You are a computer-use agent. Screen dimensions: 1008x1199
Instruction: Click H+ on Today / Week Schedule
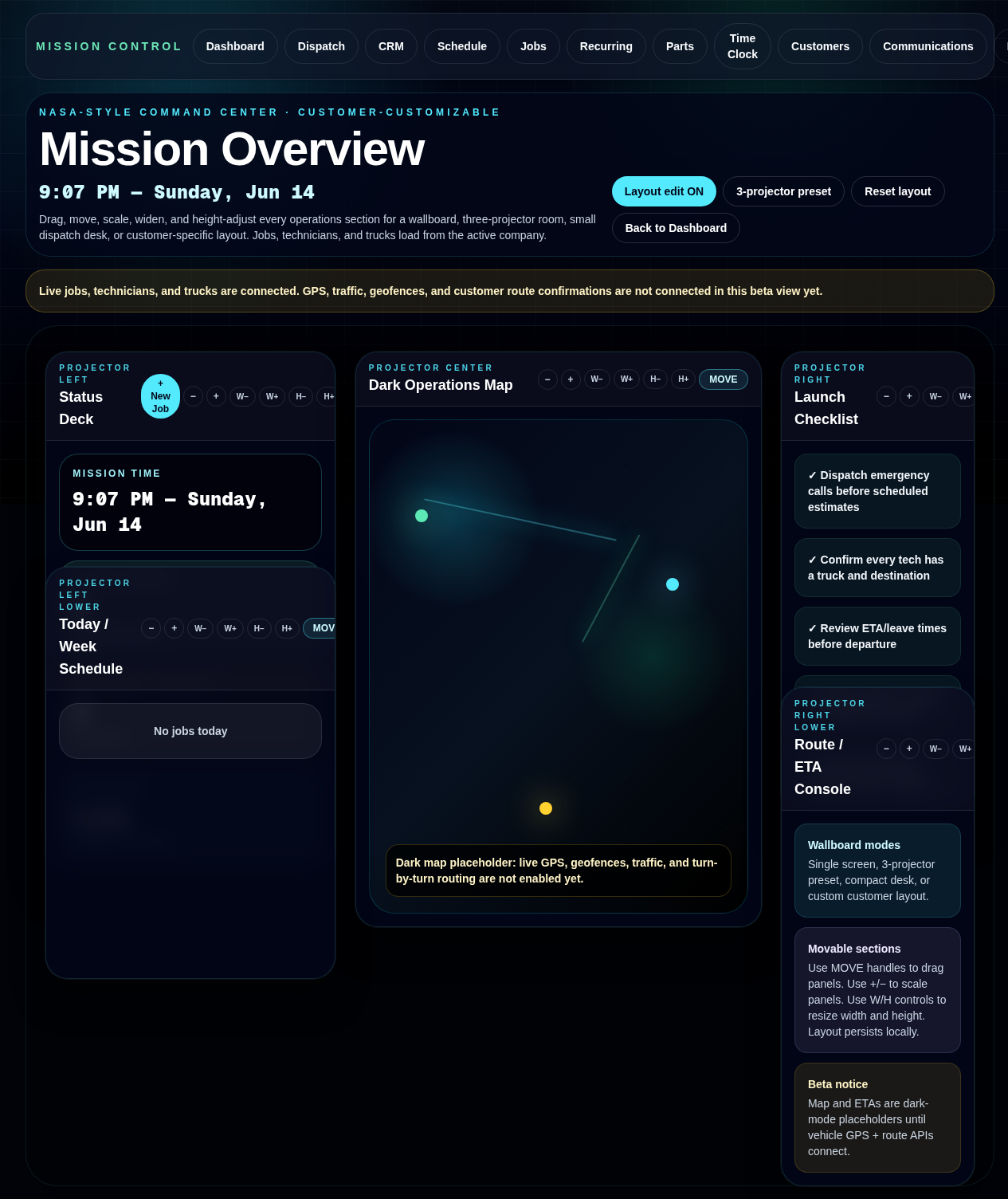287,628
